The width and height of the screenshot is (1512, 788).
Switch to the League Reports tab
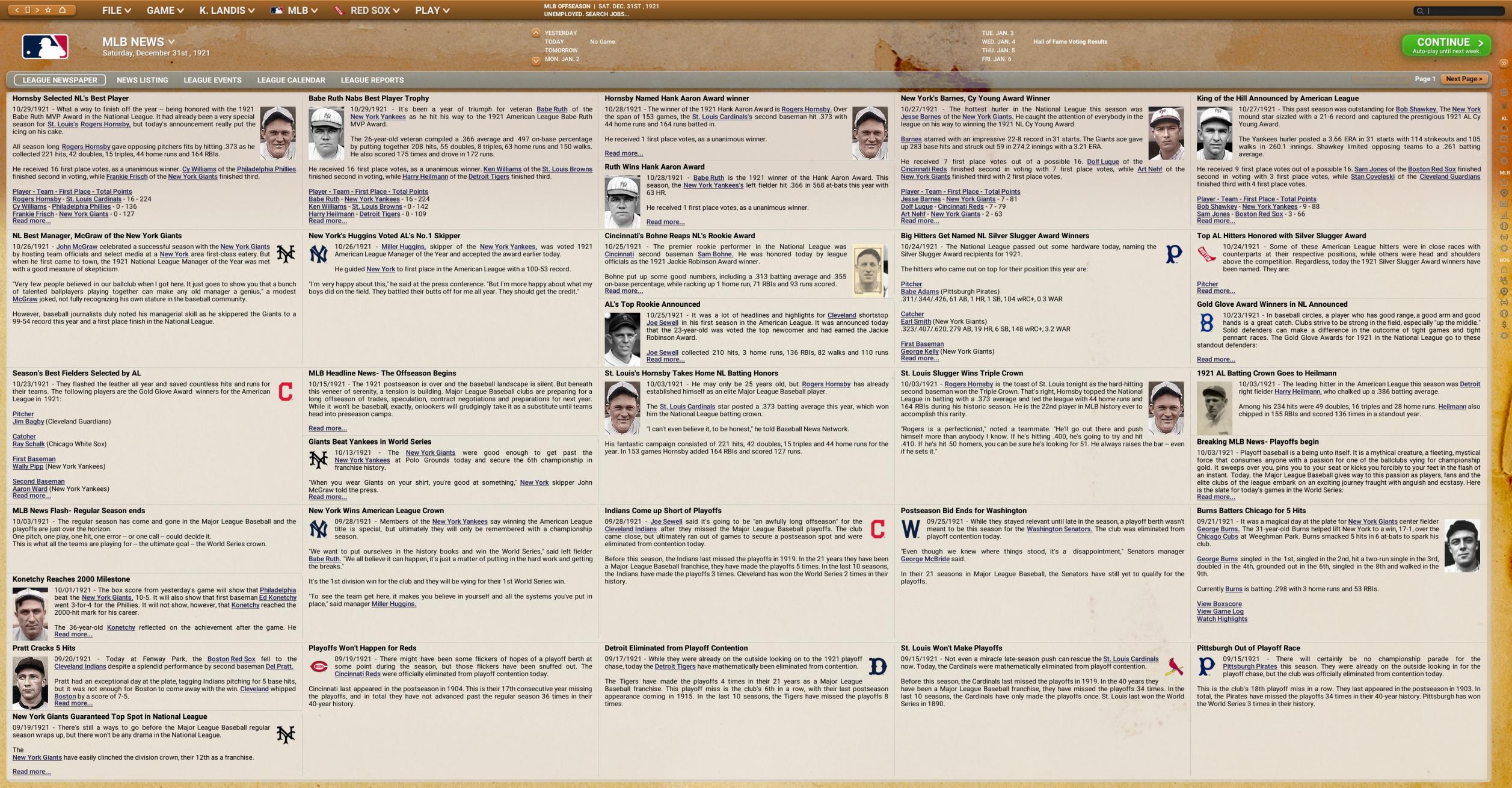(x=372, y=80)
